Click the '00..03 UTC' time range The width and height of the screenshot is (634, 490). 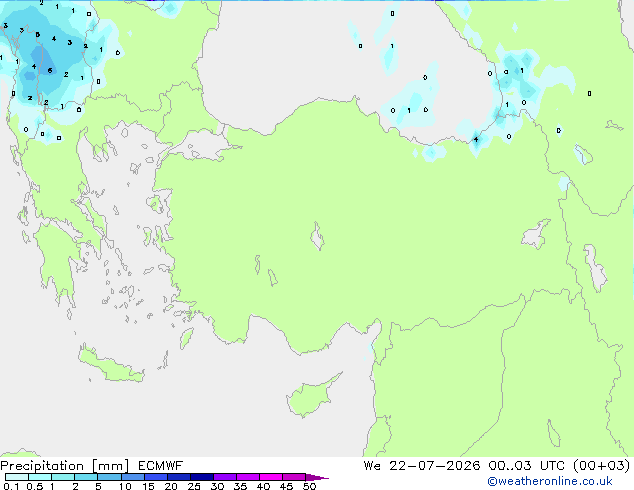click(526, 466)
